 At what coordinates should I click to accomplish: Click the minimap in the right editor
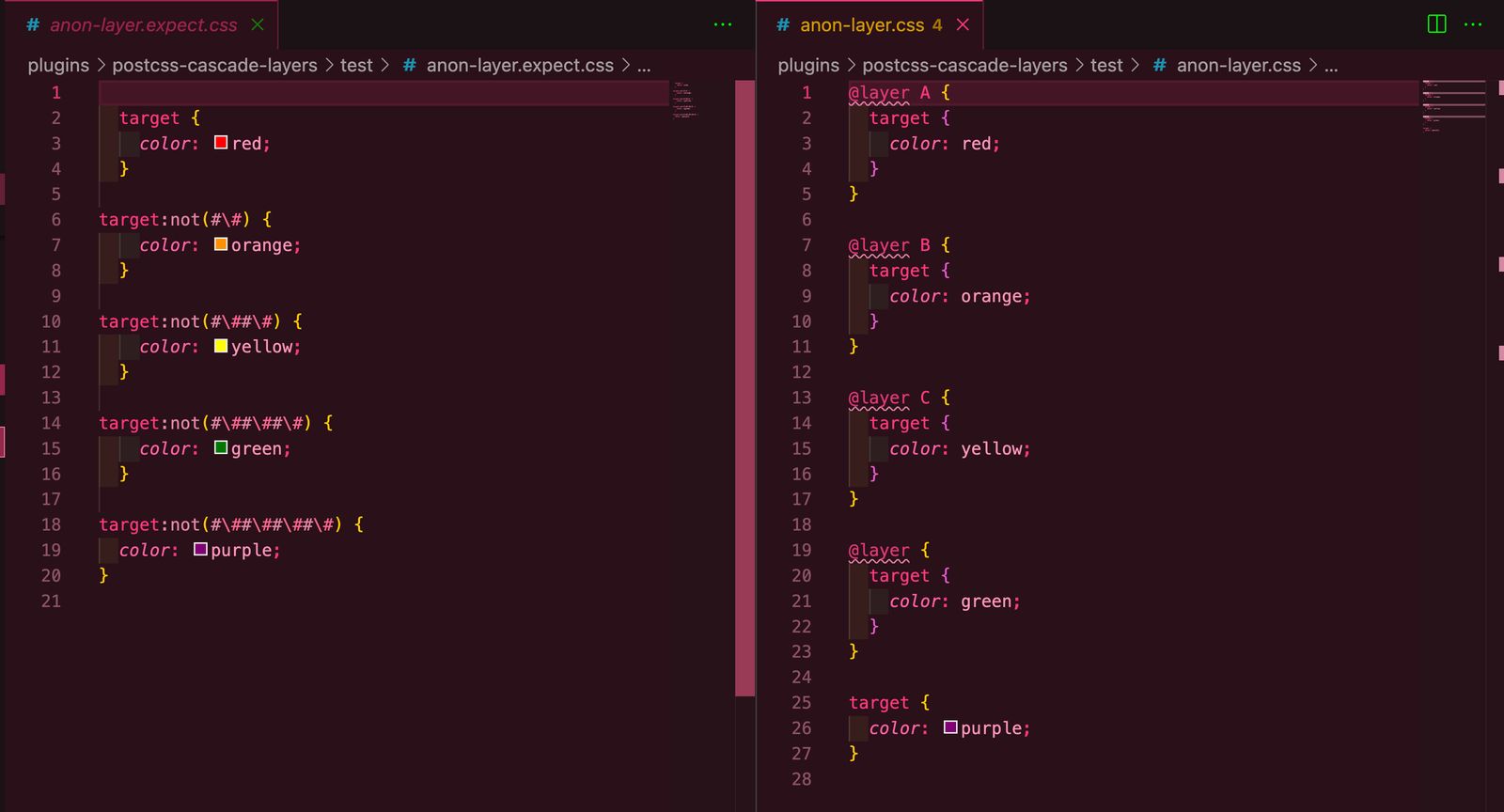coord(1453,105)
